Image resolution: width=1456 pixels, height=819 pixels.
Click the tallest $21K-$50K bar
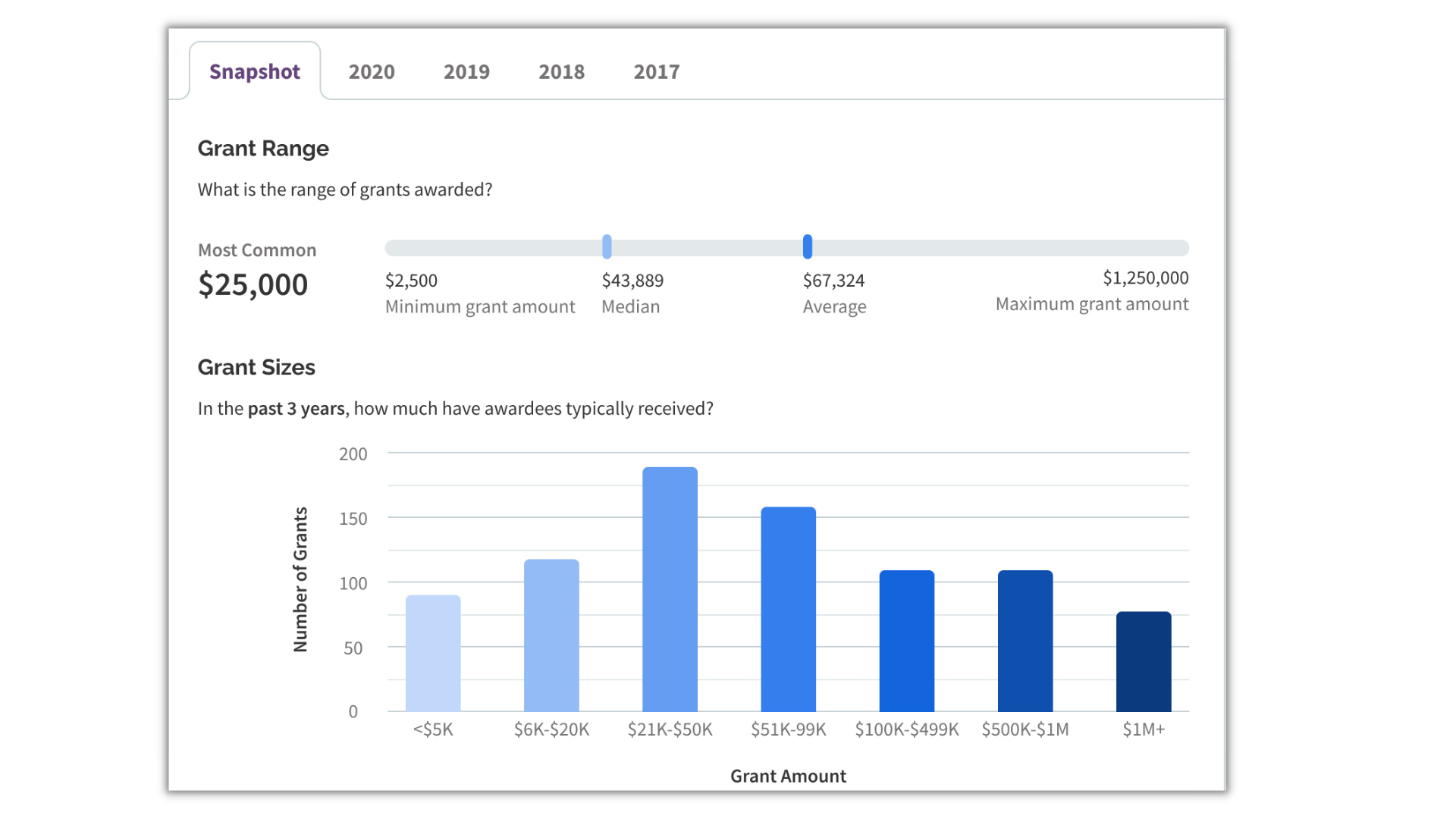(x=670, y=589)
